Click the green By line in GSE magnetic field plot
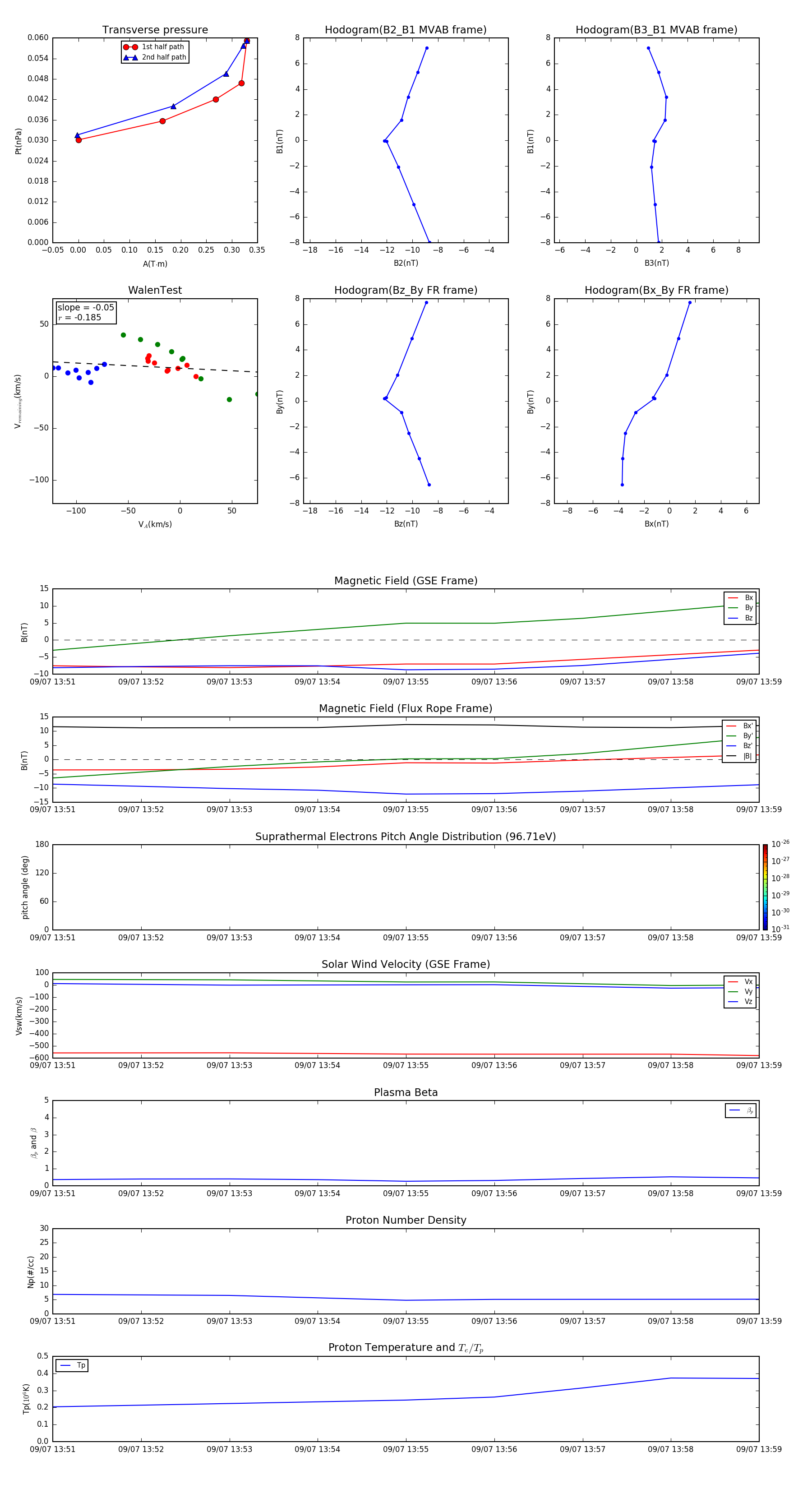This screenshot has height=1489, width=812. click(x=406, y=623)
